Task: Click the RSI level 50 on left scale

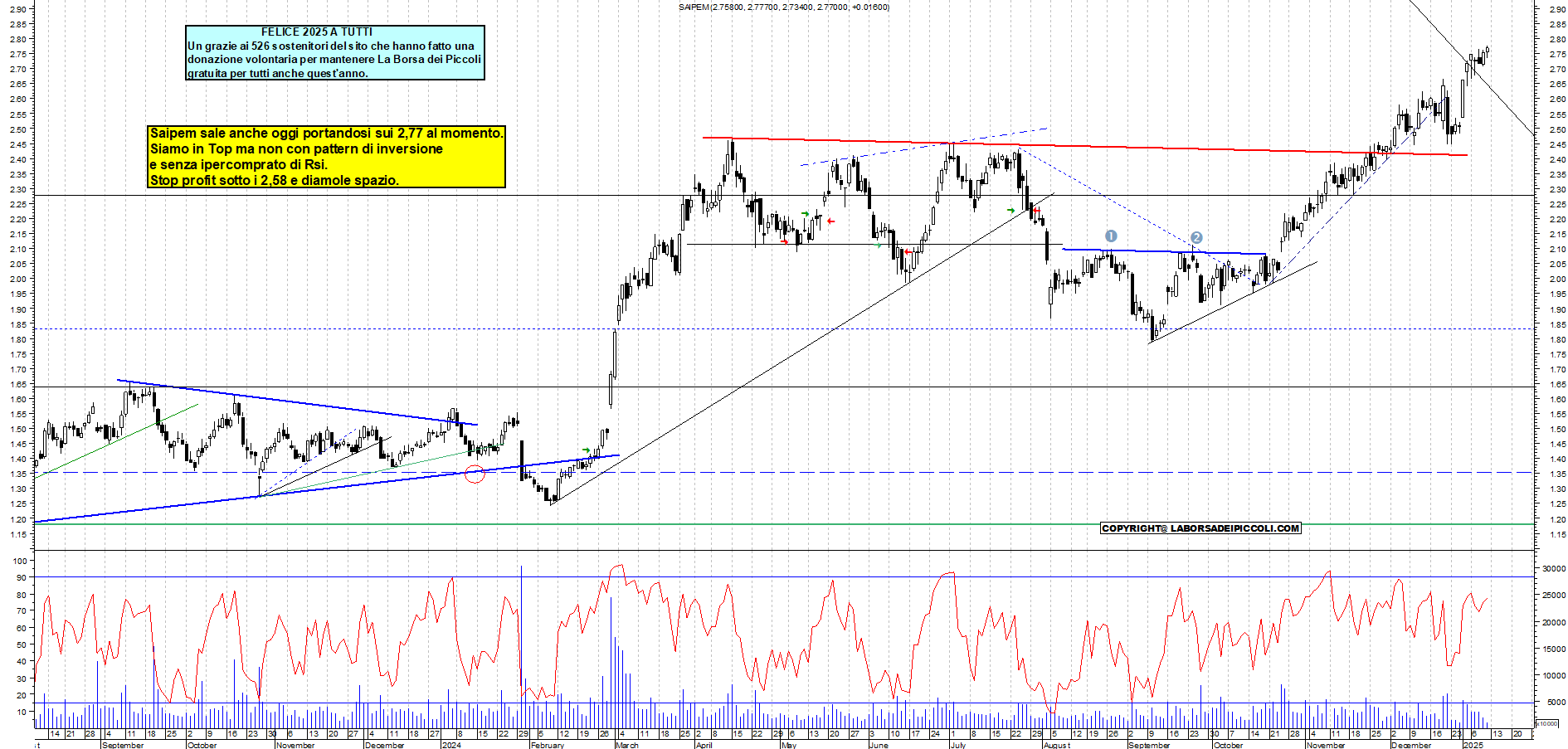Action: point(22,644)
